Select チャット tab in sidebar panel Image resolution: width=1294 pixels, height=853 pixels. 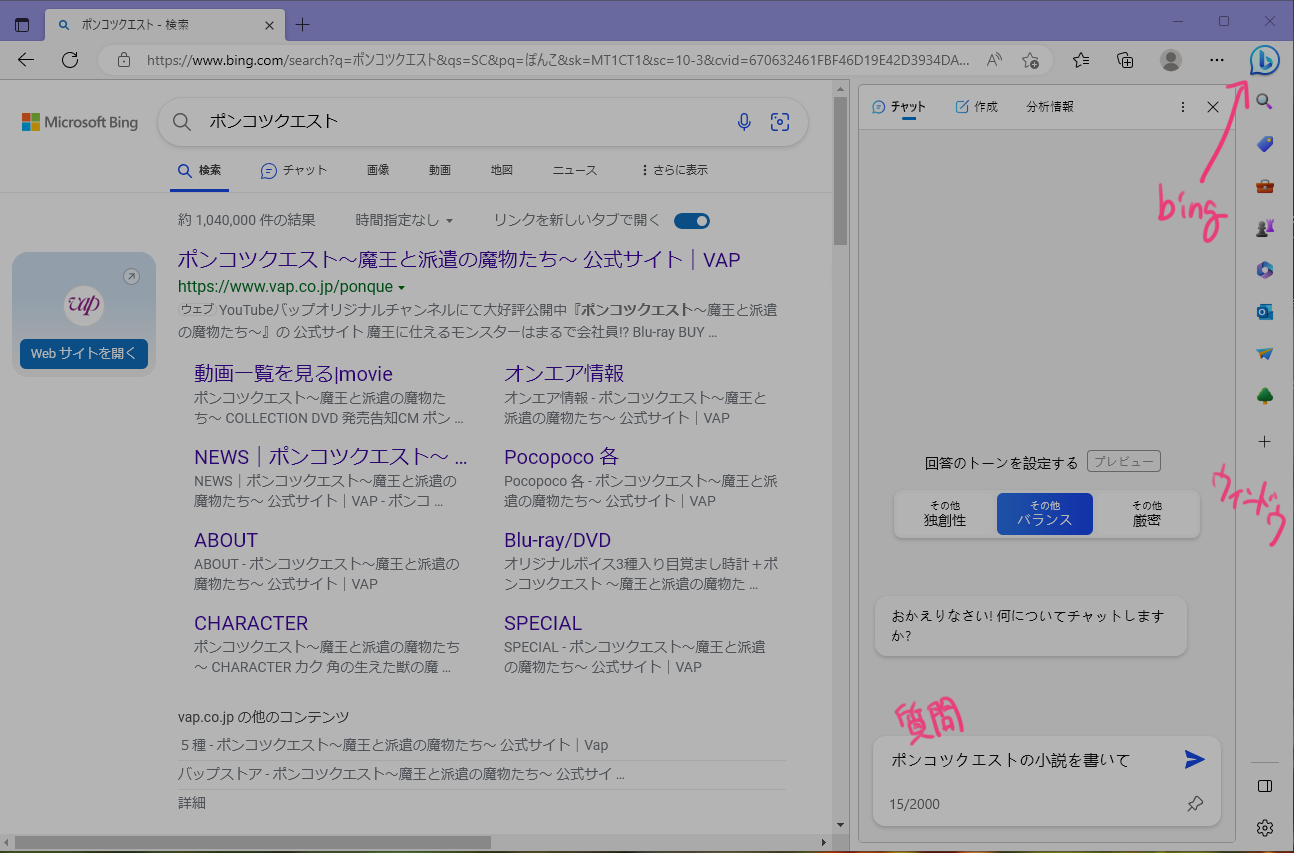(x=899, y=107)
